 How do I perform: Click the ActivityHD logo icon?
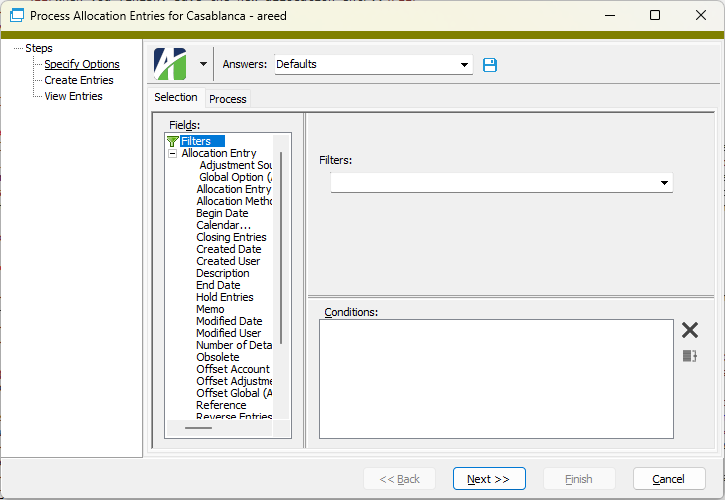tap(170, 64)
